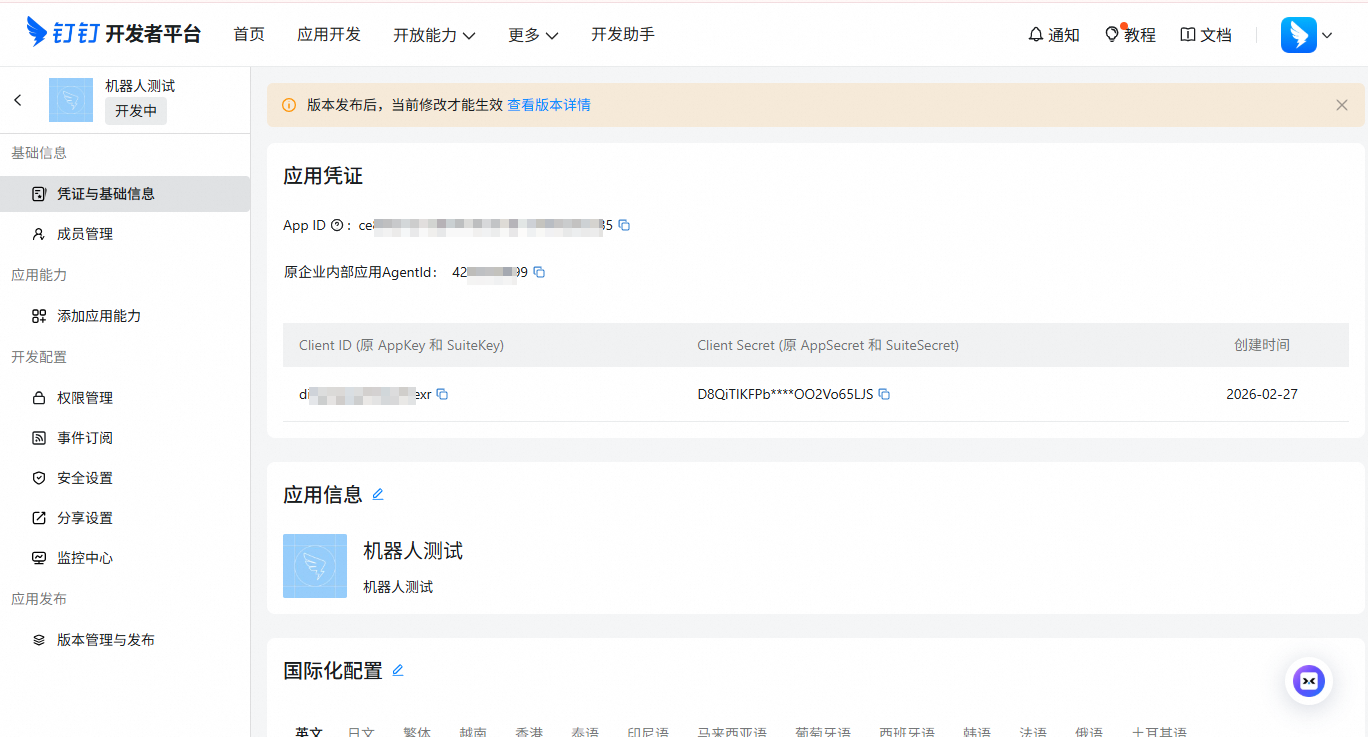Open the 文档 documentation
Screen dimensions: 1368x737
pos(1205,34)
